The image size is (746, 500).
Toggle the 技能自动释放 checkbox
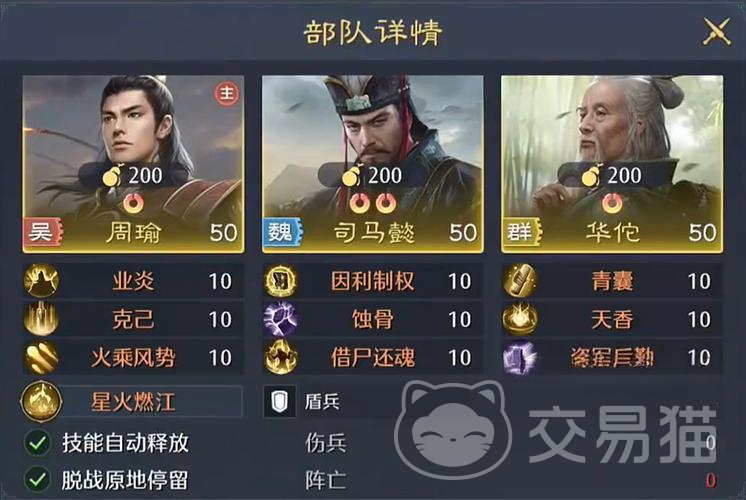coord(38,443)
